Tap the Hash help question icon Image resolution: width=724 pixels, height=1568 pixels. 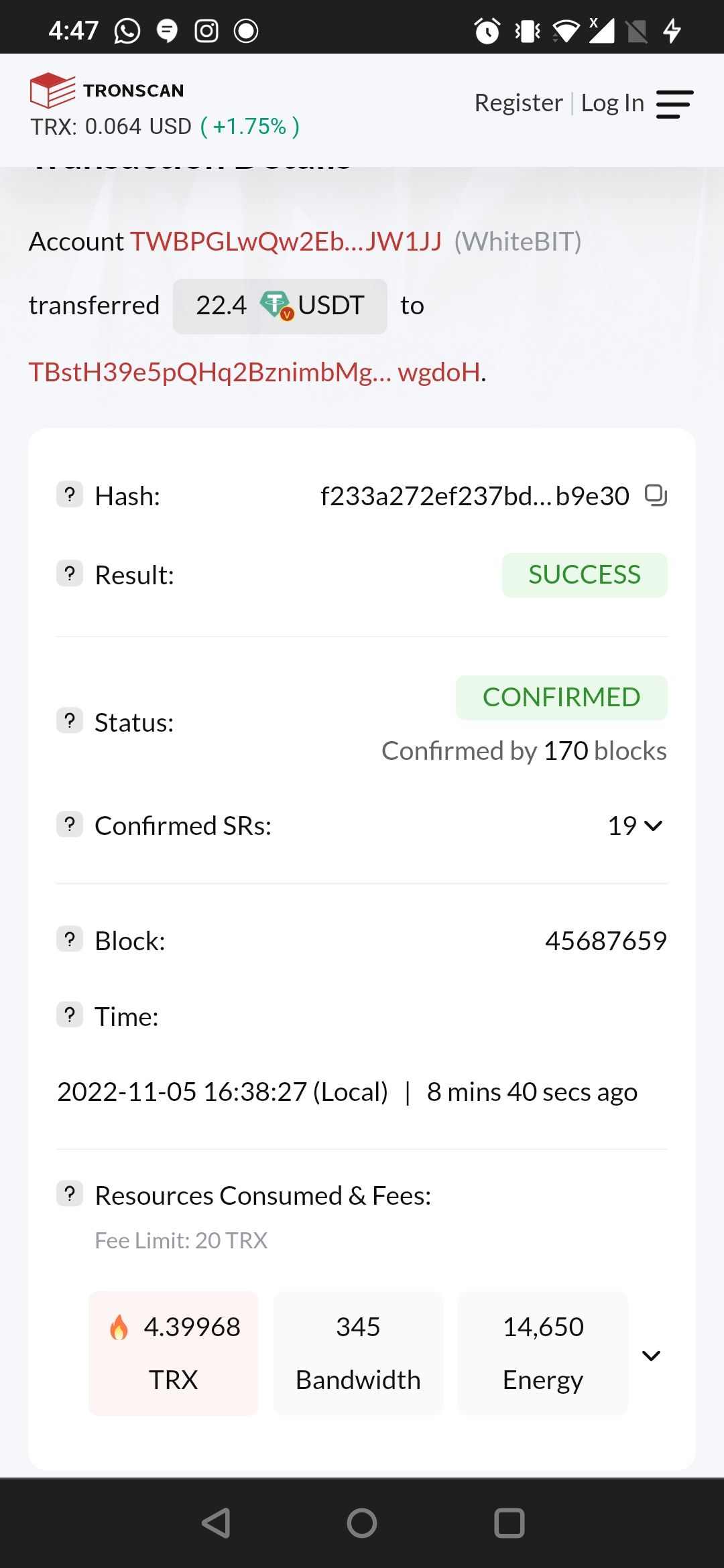pyautogui.click(x=70, y=495)
